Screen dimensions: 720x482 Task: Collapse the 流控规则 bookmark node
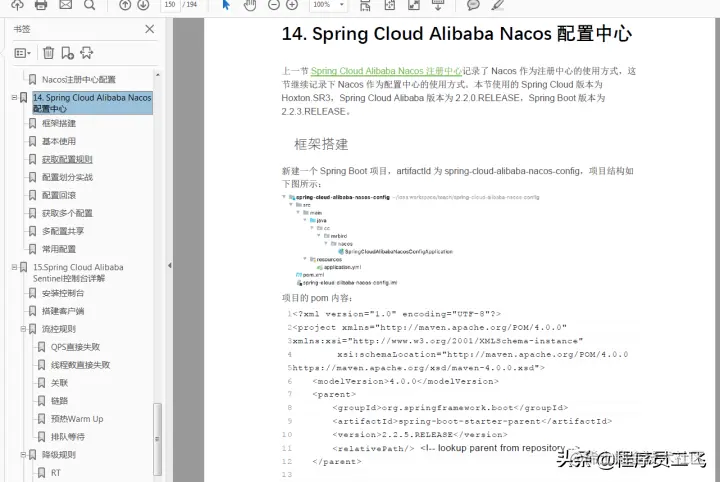tap(23, 329)
